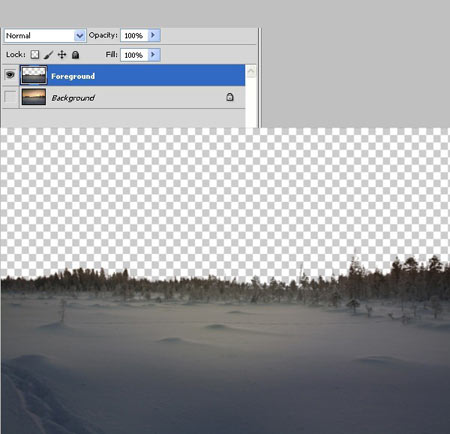Open the Fill slider arrow
450x434 pixels.
point(153,55)
